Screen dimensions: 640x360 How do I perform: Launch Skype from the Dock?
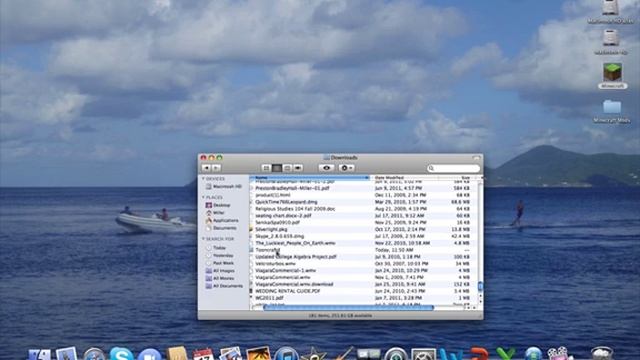121,354
